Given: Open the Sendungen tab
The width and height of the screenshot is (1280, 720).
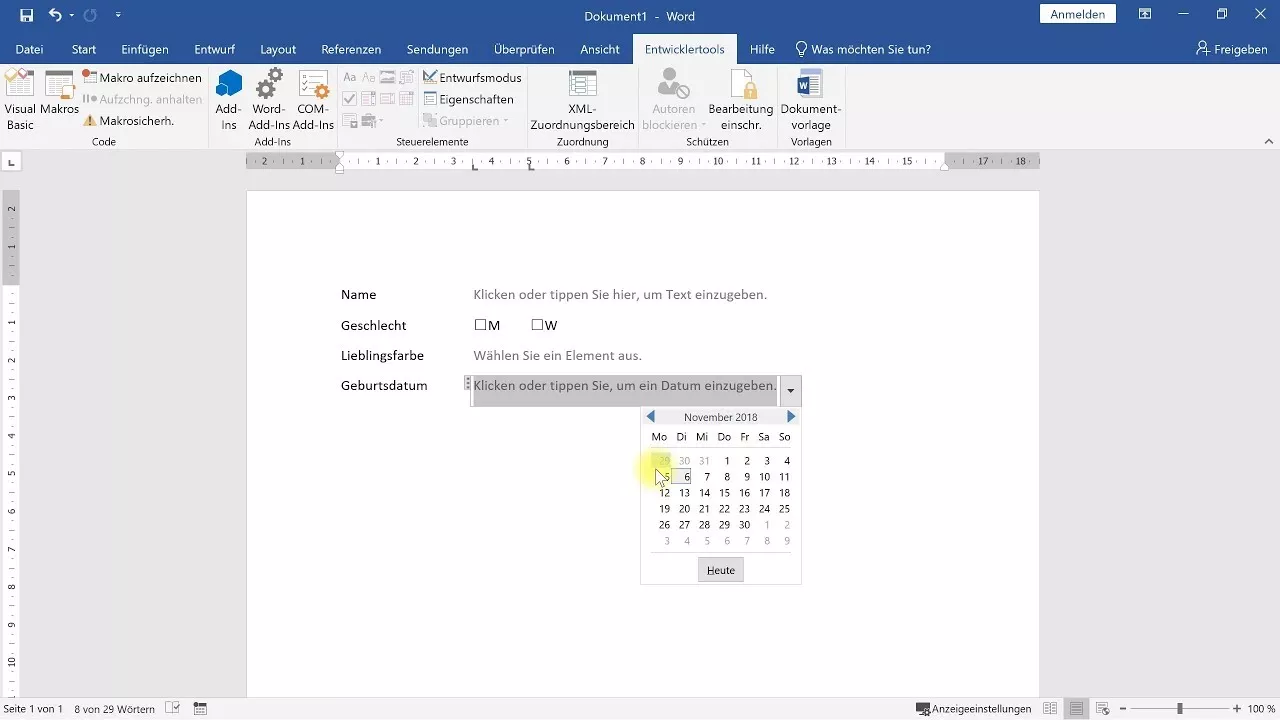Looking at the screenshot, I should coord(437,48).
